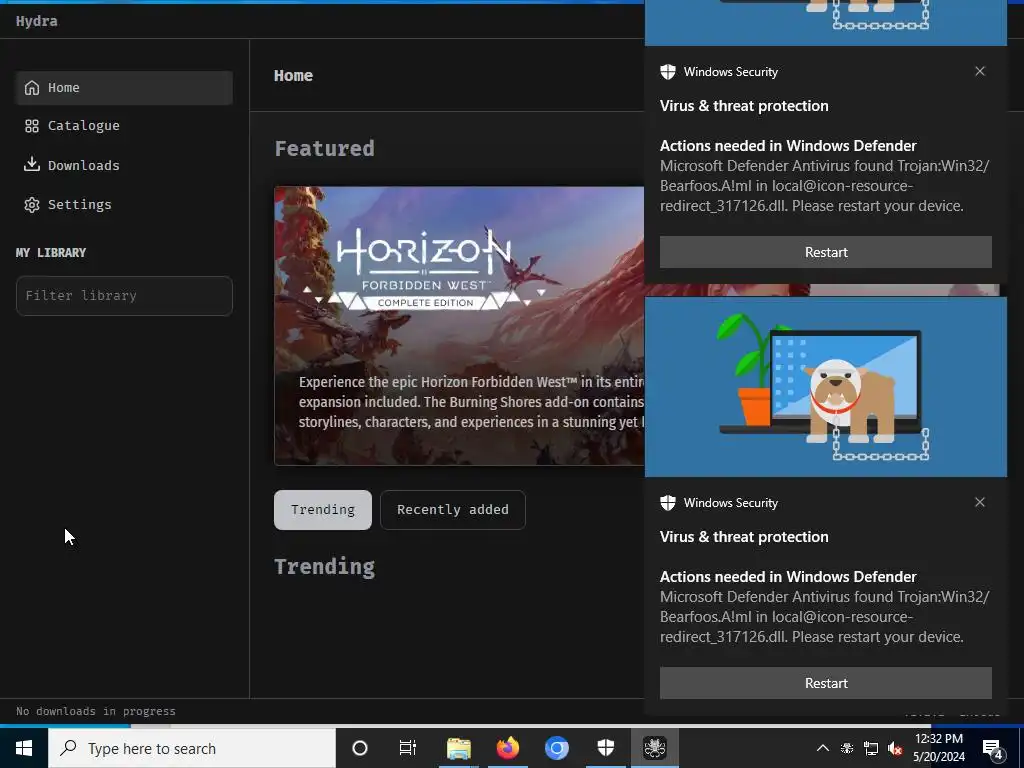1024x768 pixels.
Task: Open Cortana circle icon on taskbar
Action: point(360,748)
